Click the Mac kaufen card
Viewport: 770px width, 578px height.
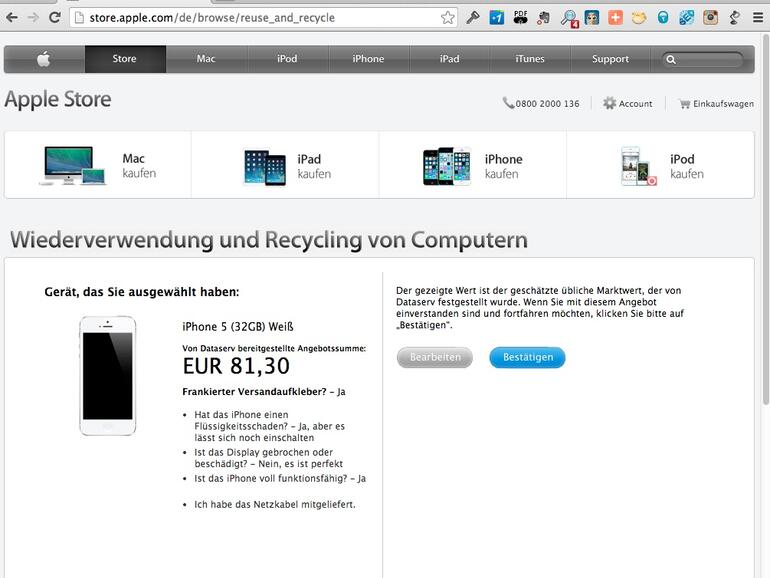coord(98,165)
